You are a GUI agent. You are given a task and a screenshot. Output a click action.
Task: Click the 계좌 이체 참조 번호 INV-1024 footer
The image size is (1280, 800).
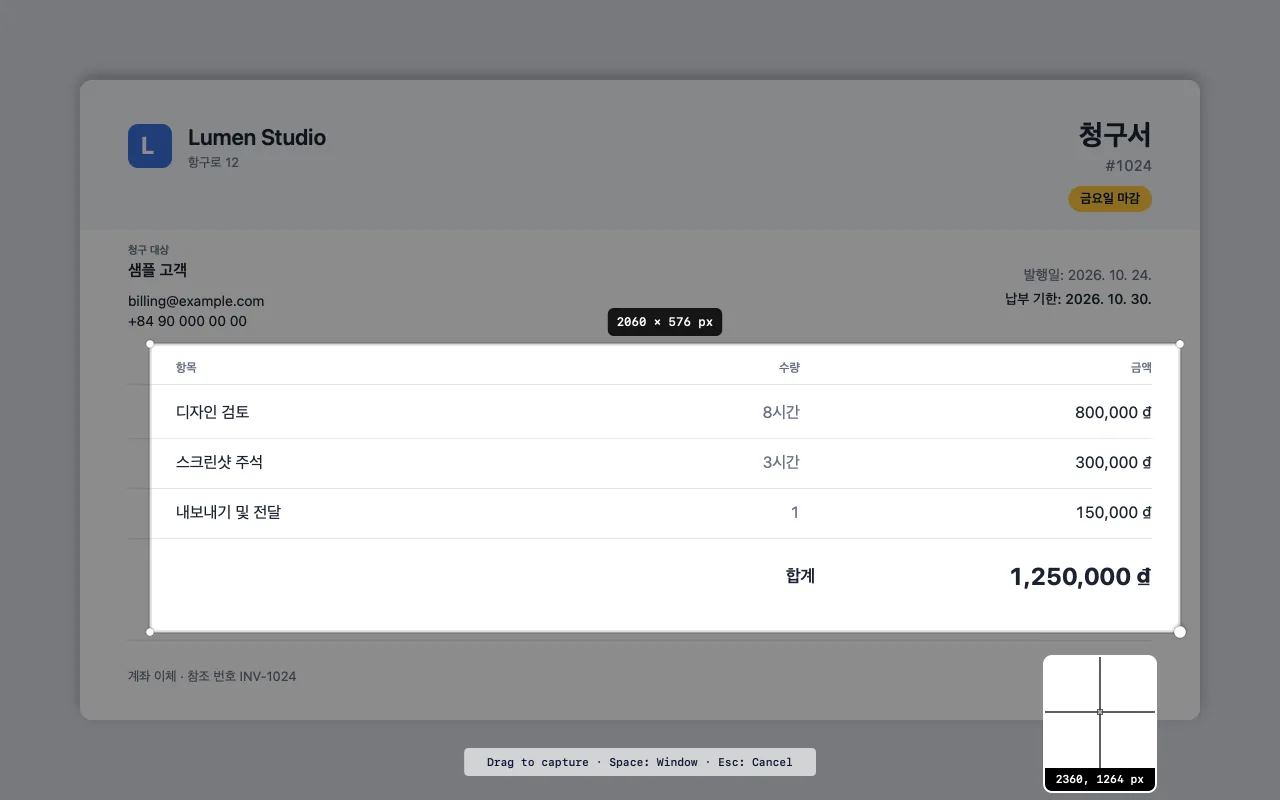point(212,676)
